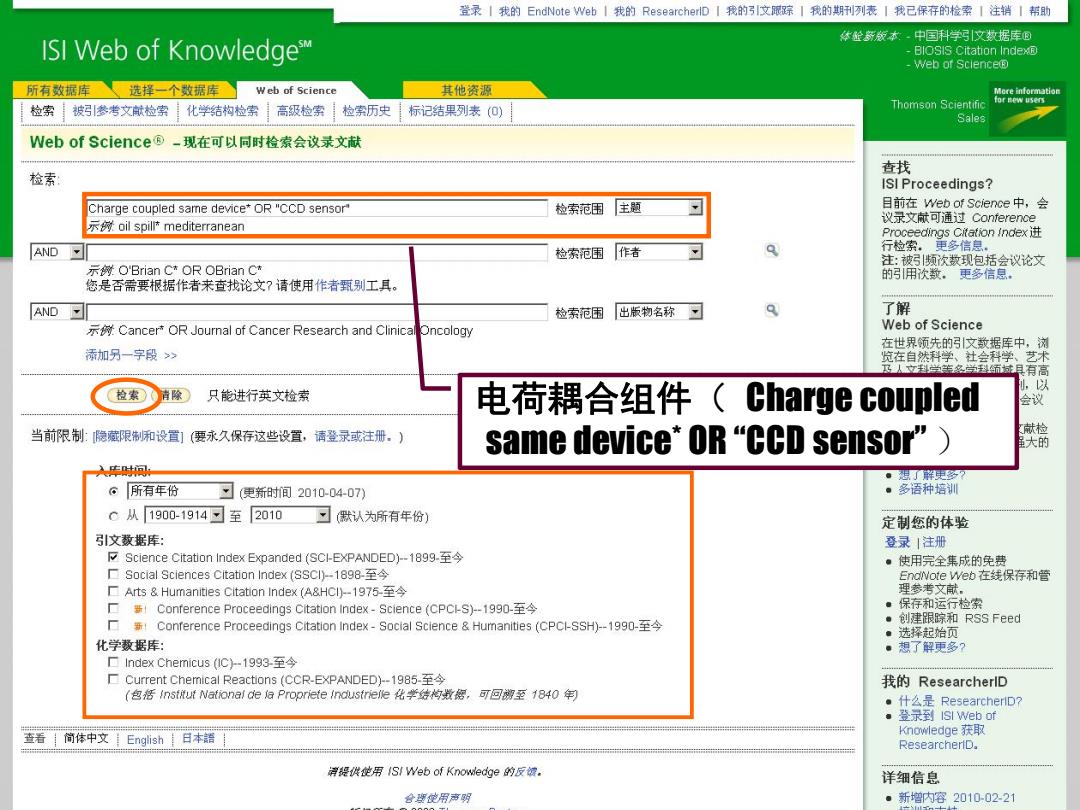This screenshot has height=810, width=1080.
Task: Tick Science Citation Index Expanded checkbox
Action: [x=114, y=557]
